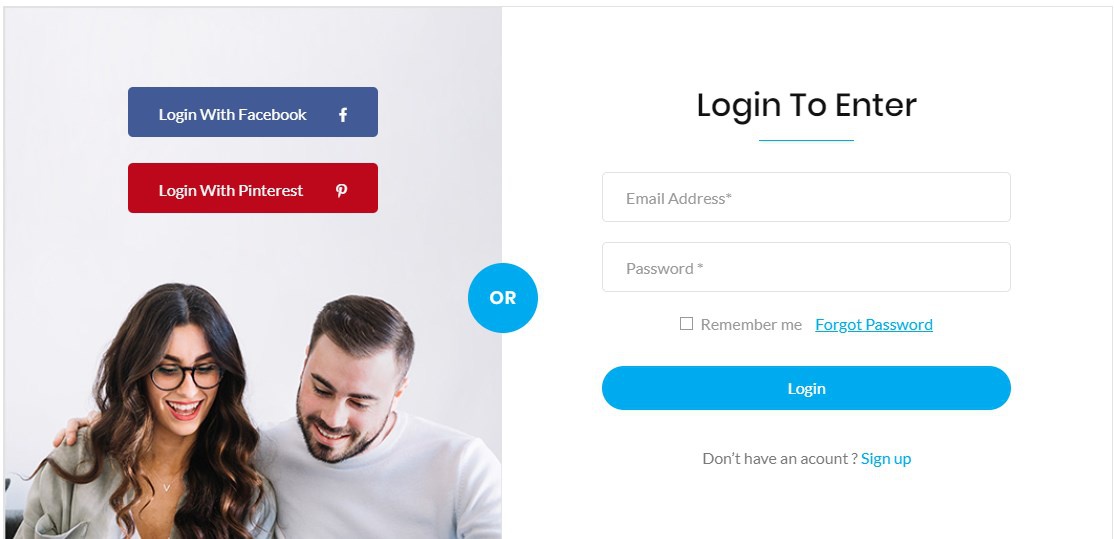The height and width of the screenshot is (539, 1114).
Task: Click the 'Remember me' label text
Action: [x=751, y=325]
